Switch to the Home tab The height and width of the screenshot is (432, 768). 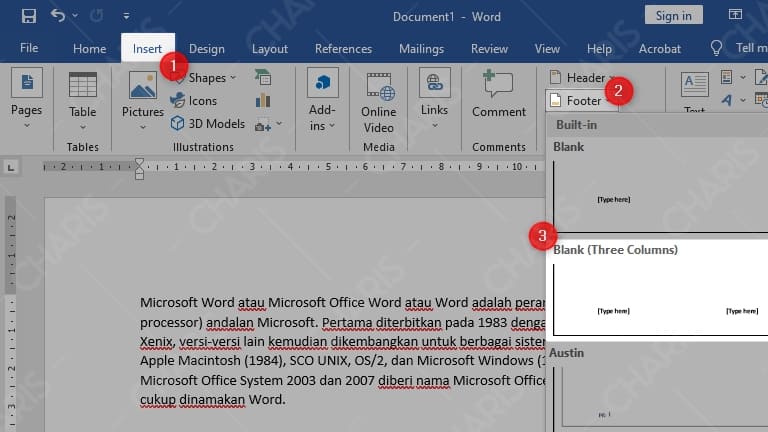point(89,48)
